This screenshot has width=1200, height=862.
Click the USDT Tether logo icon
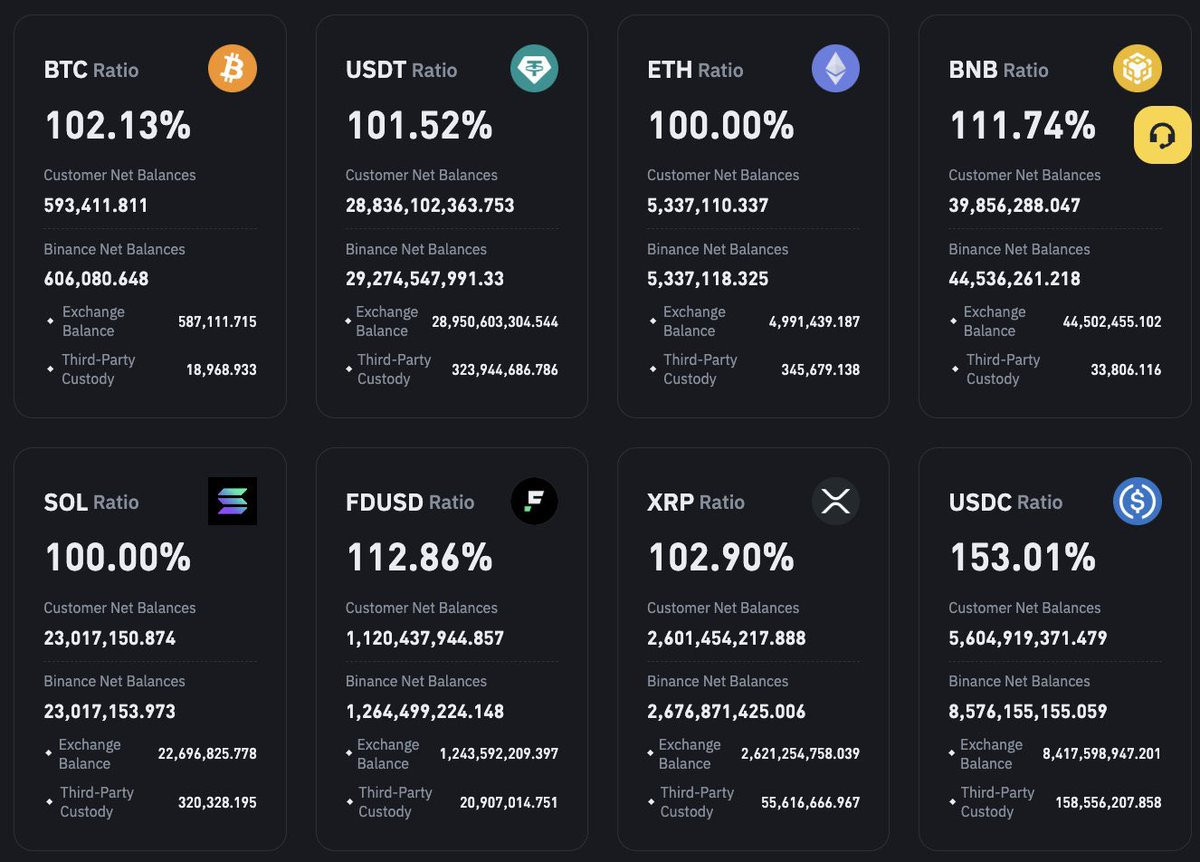(x=534, y=69)
